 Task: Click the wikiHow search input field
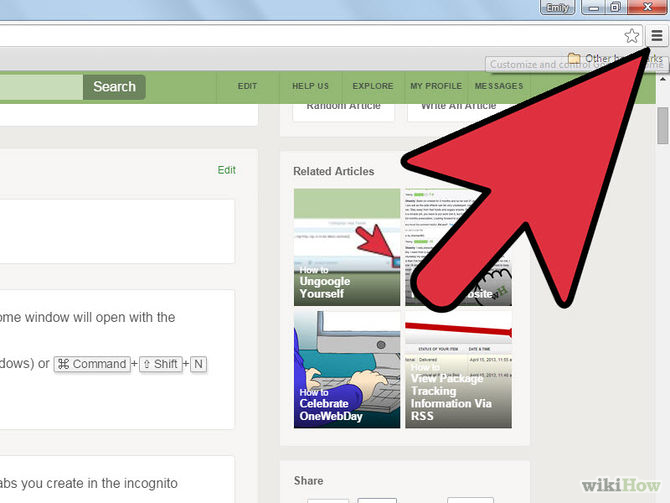click(40, 87)
